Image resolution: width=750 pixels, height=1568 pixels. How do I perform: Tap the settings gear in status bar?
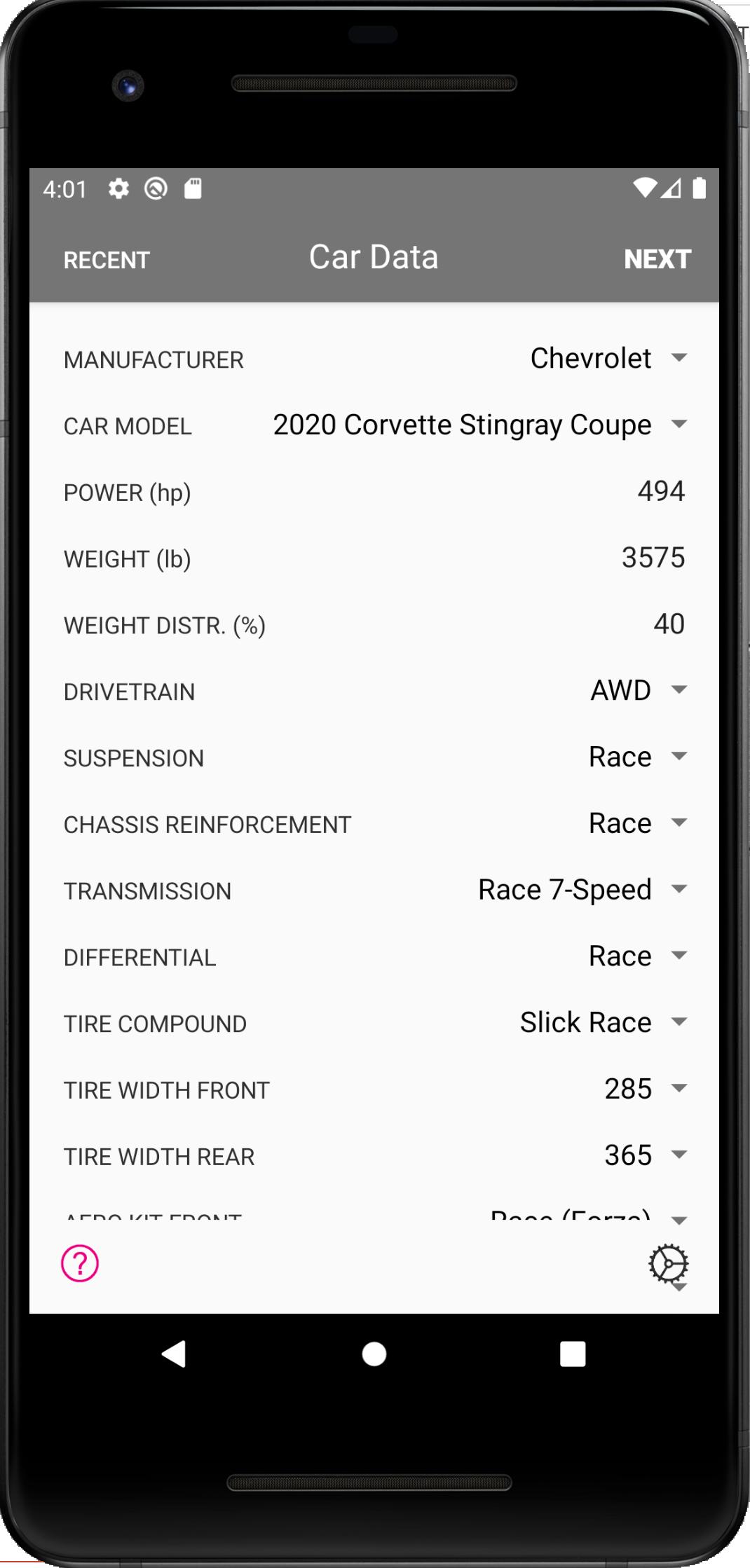tap(118, 188)
